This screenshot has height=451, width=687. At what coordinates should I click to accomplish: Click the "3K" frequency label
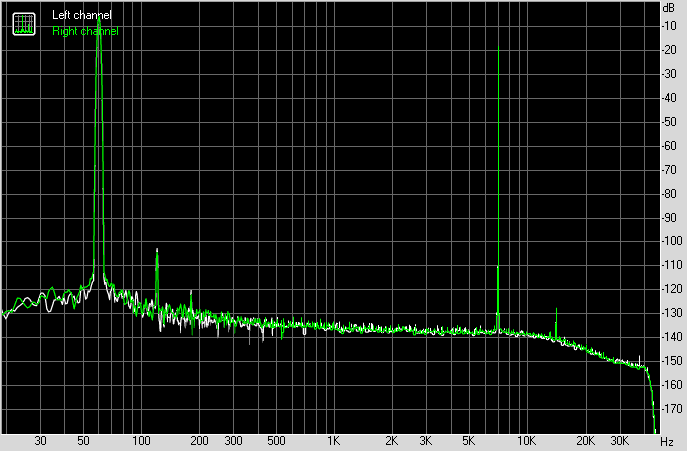[426, 441]
